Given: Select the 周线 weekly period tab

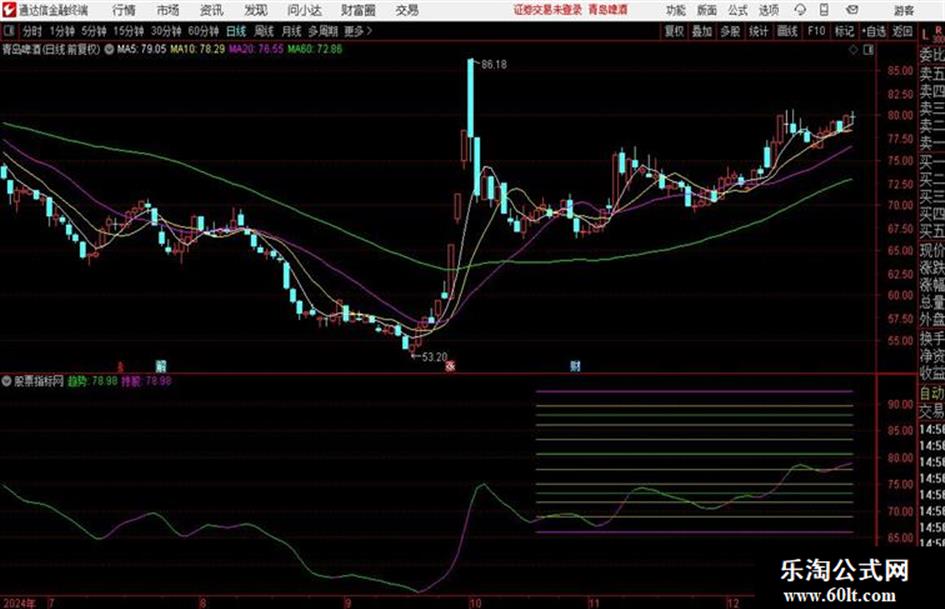Looking at the screenshot, I should point(264,31).
